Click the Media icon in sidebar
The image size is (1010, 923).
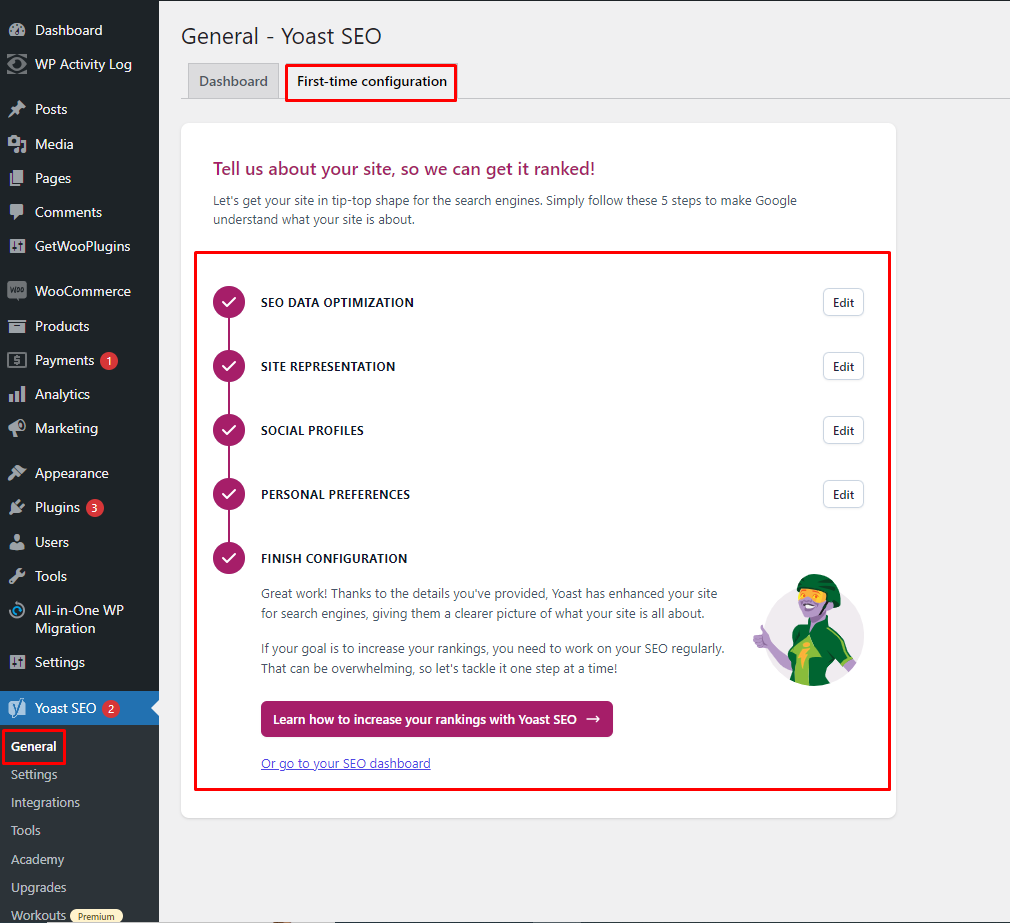coord(17,144)
